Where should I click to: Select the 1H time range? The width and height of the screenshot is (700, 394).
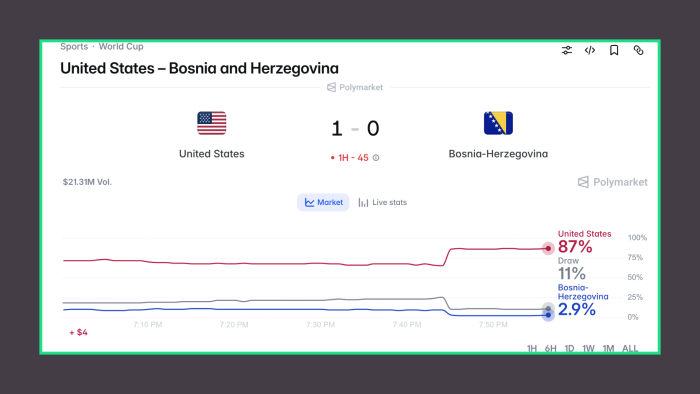tap(532, 348)
